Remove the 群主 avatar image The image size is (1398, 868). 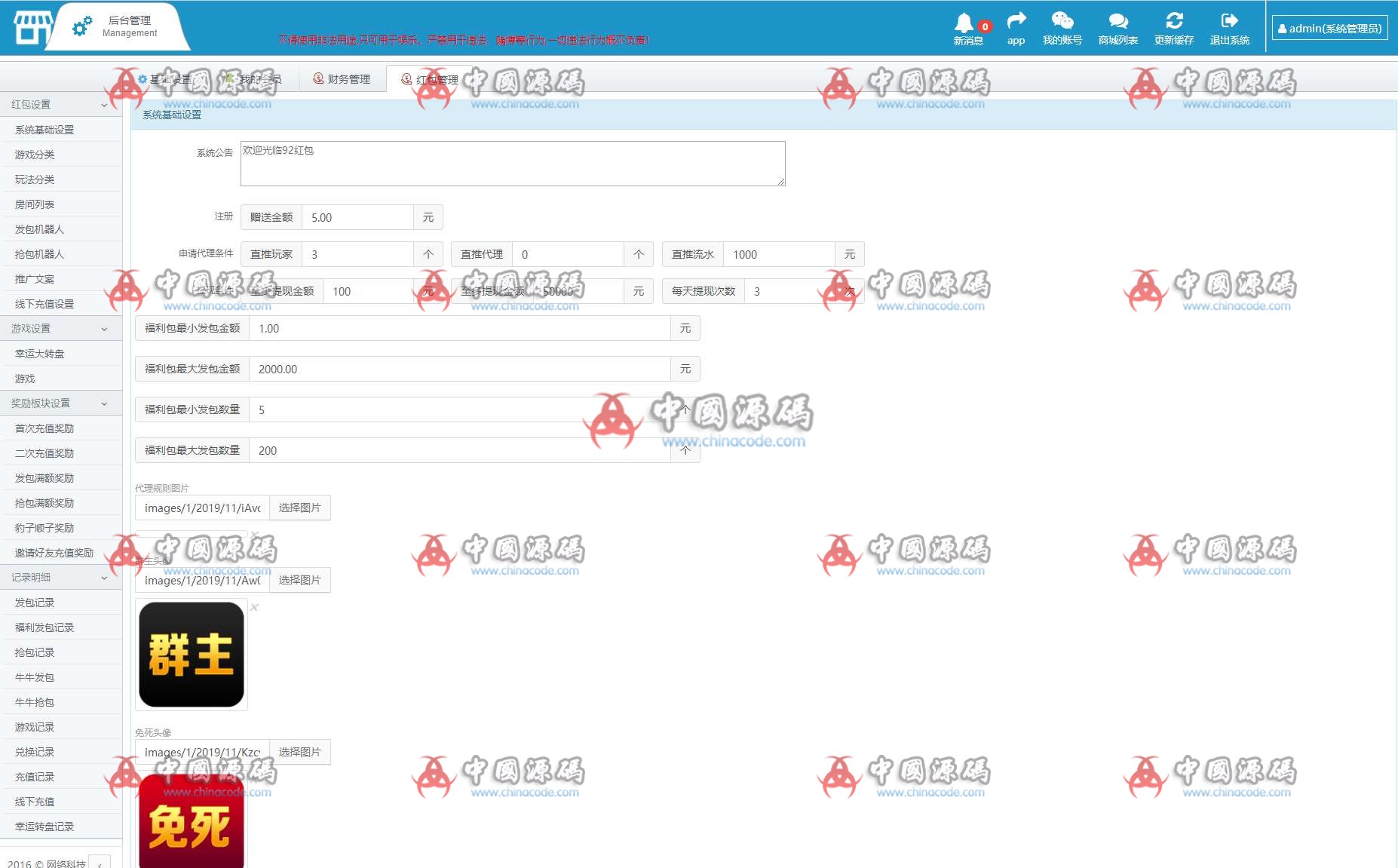[x=255, y=607]
